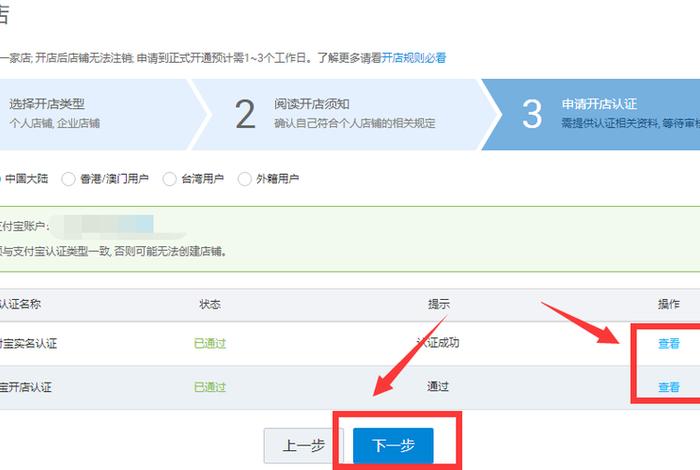Click the 提示 column header
Image resolution: width=700 pixels, height=470 pixels.
[x=438, y=304]
